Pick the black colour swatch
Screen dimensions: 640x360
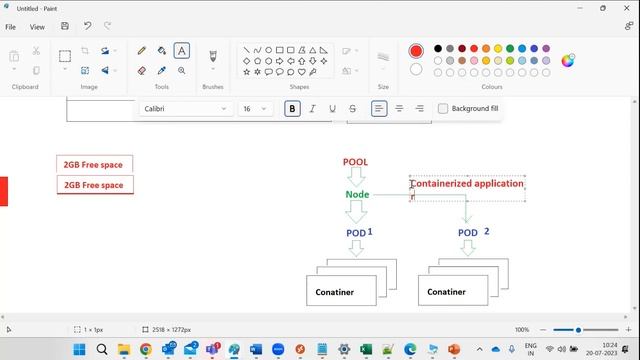tap(438, 49)
